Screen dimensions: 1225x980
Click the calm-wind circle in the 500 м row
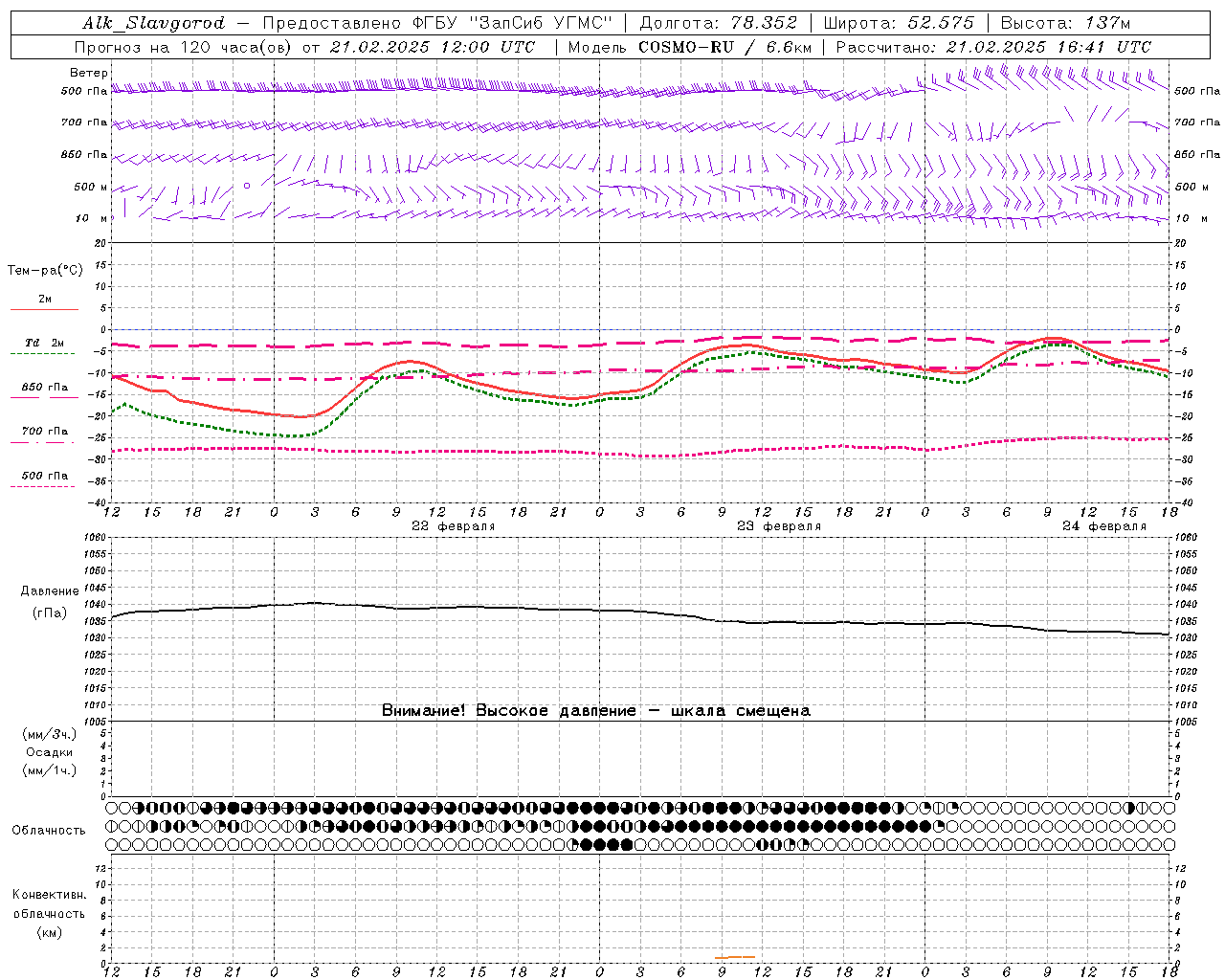pyautogui.click(x=247, y=186)
